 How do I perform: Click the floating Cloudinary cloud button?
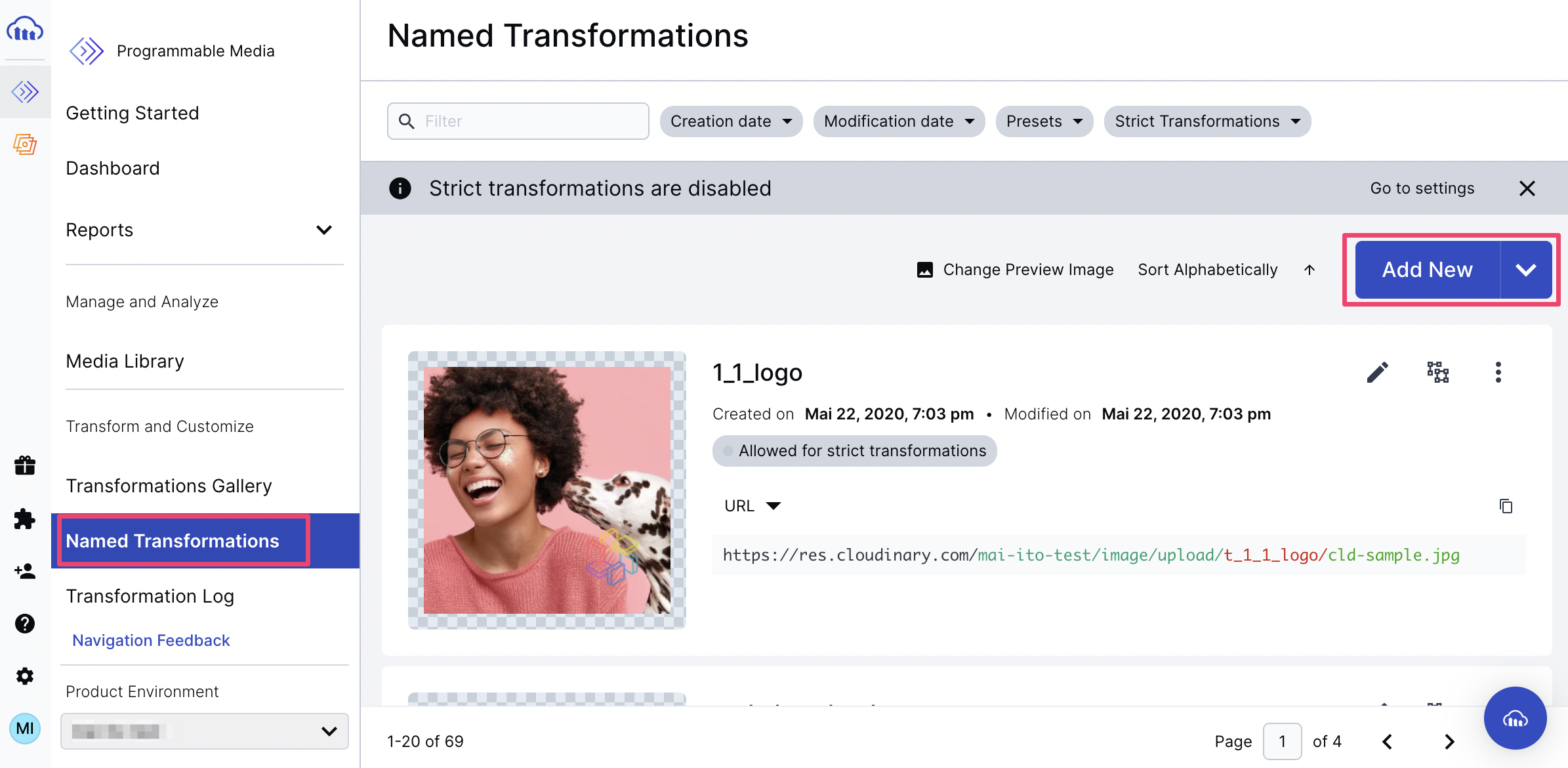click(x=1515, y=718)
